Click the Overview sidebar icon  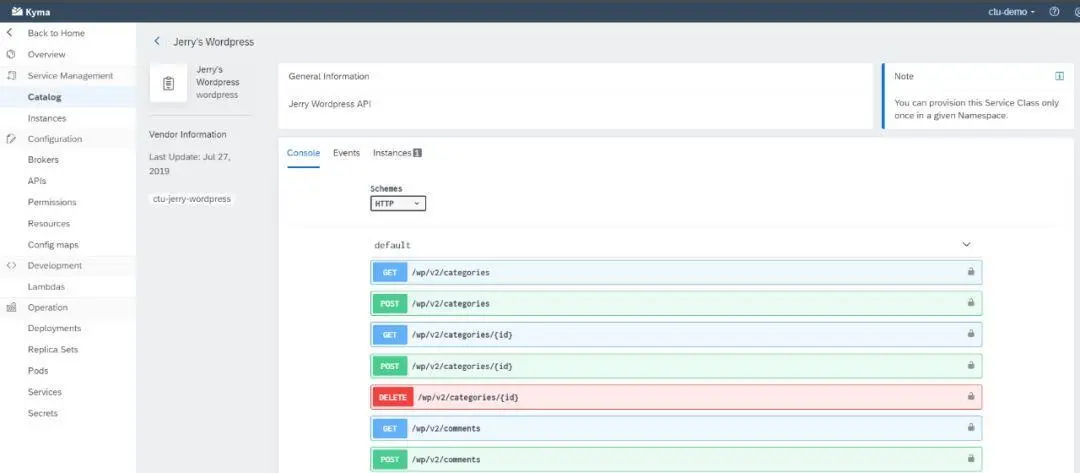click(x=10, y=54)
